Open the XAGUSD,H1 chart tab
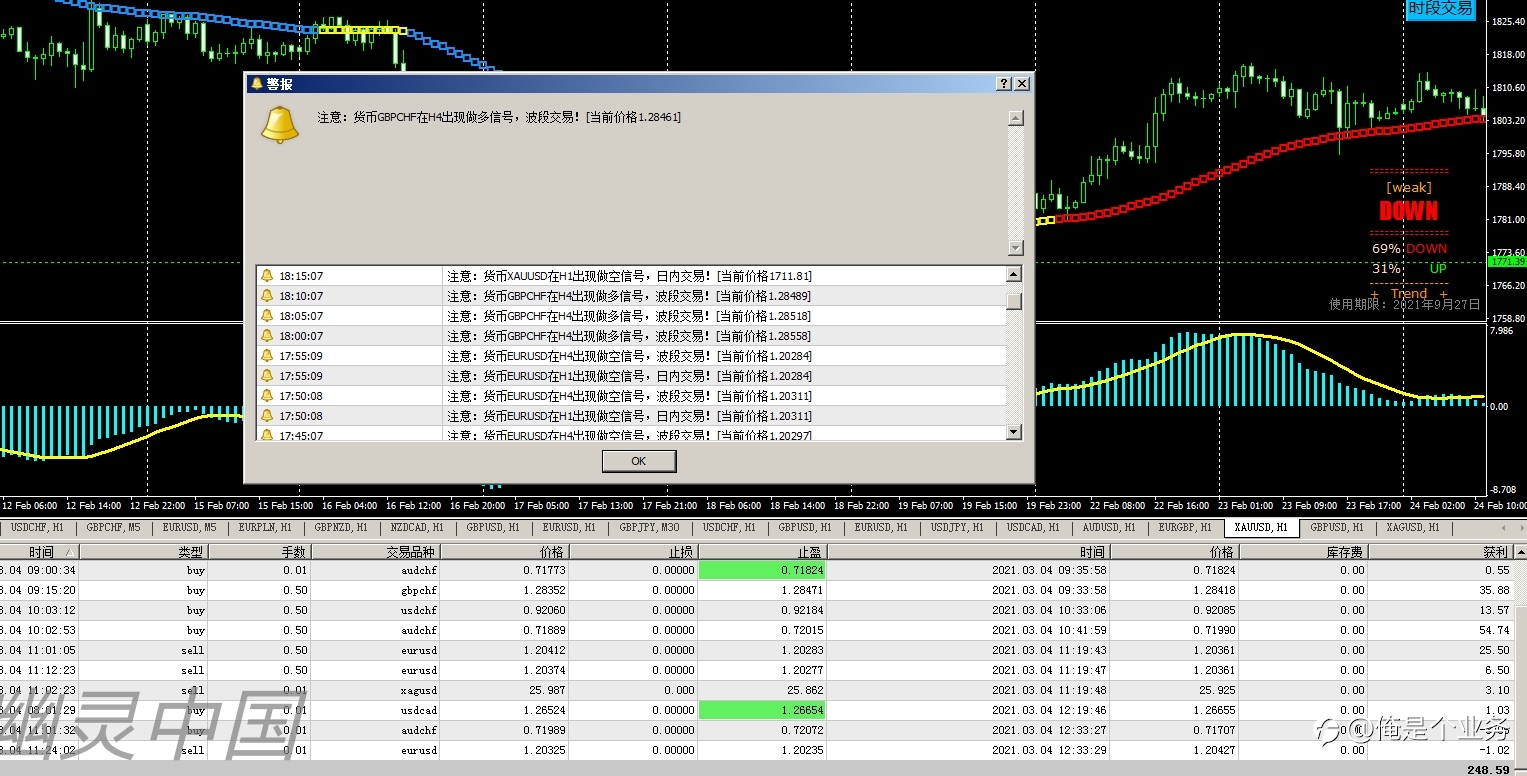Image resolution: width=1527 pixels, height=776 pixels. pyautogui.click(x=1413, y=527)
